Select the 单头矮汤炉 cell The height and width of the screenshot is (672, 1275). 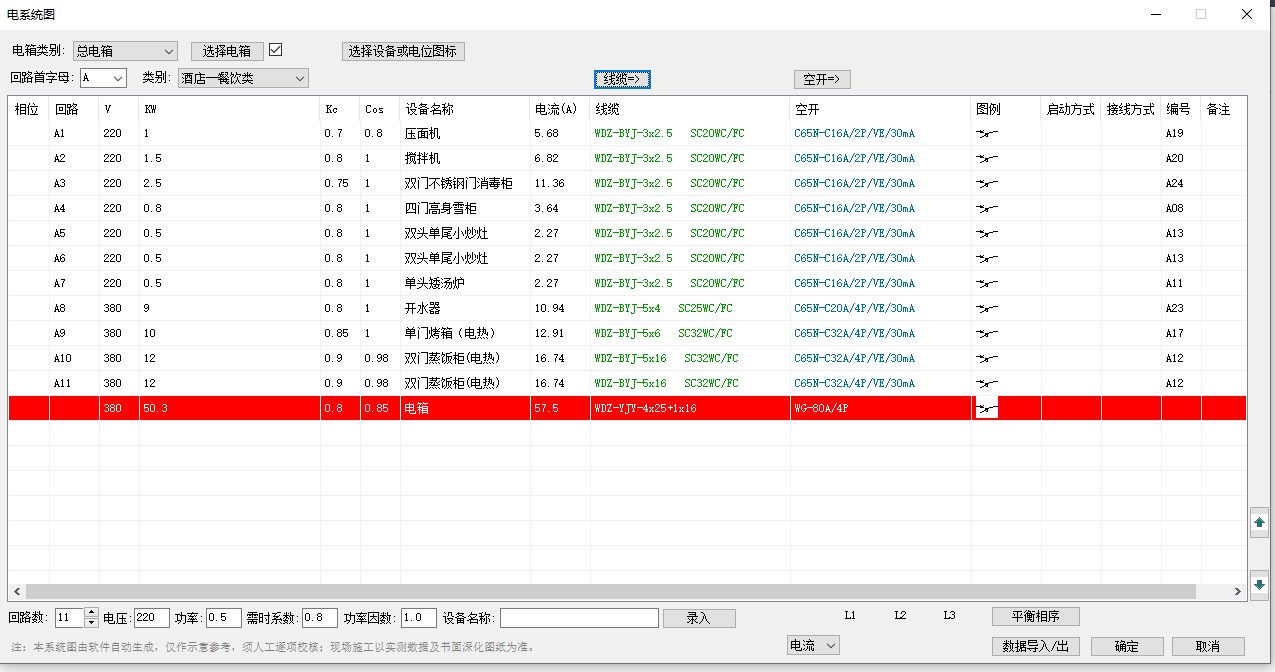pyautogui.click(x=465, y=283)
